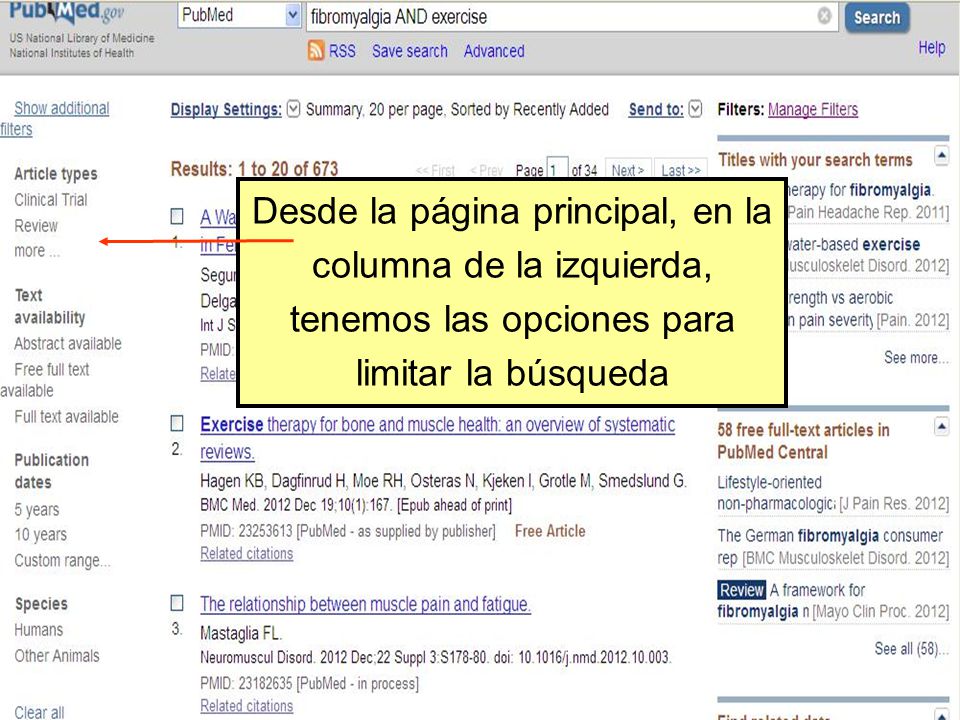Open Related citations for PMID 23253613
The image size is (960, 720).
[x=247, y=553]
